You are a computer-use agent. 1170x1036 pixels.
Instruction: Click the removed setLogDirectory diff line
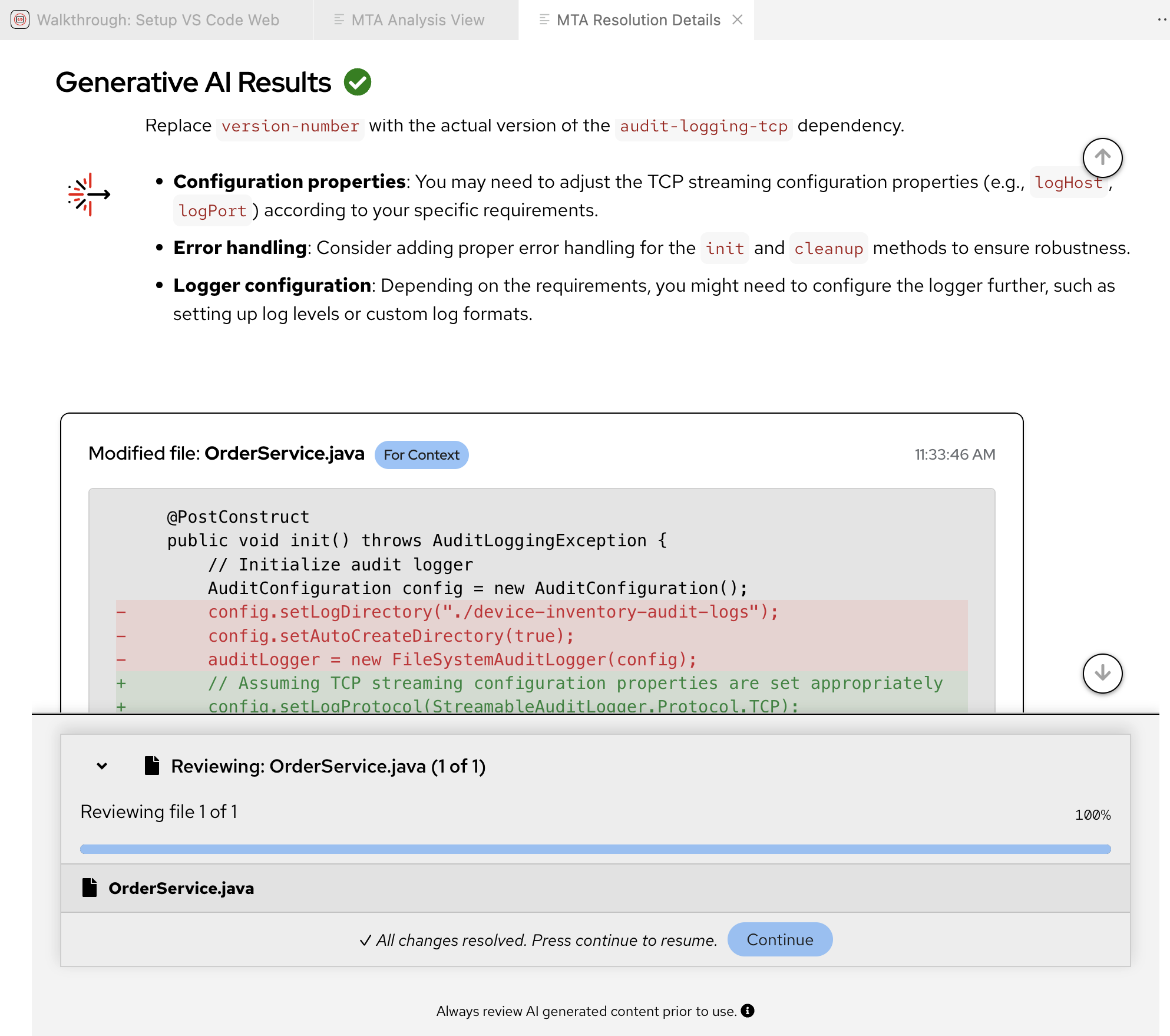[493, 612]
